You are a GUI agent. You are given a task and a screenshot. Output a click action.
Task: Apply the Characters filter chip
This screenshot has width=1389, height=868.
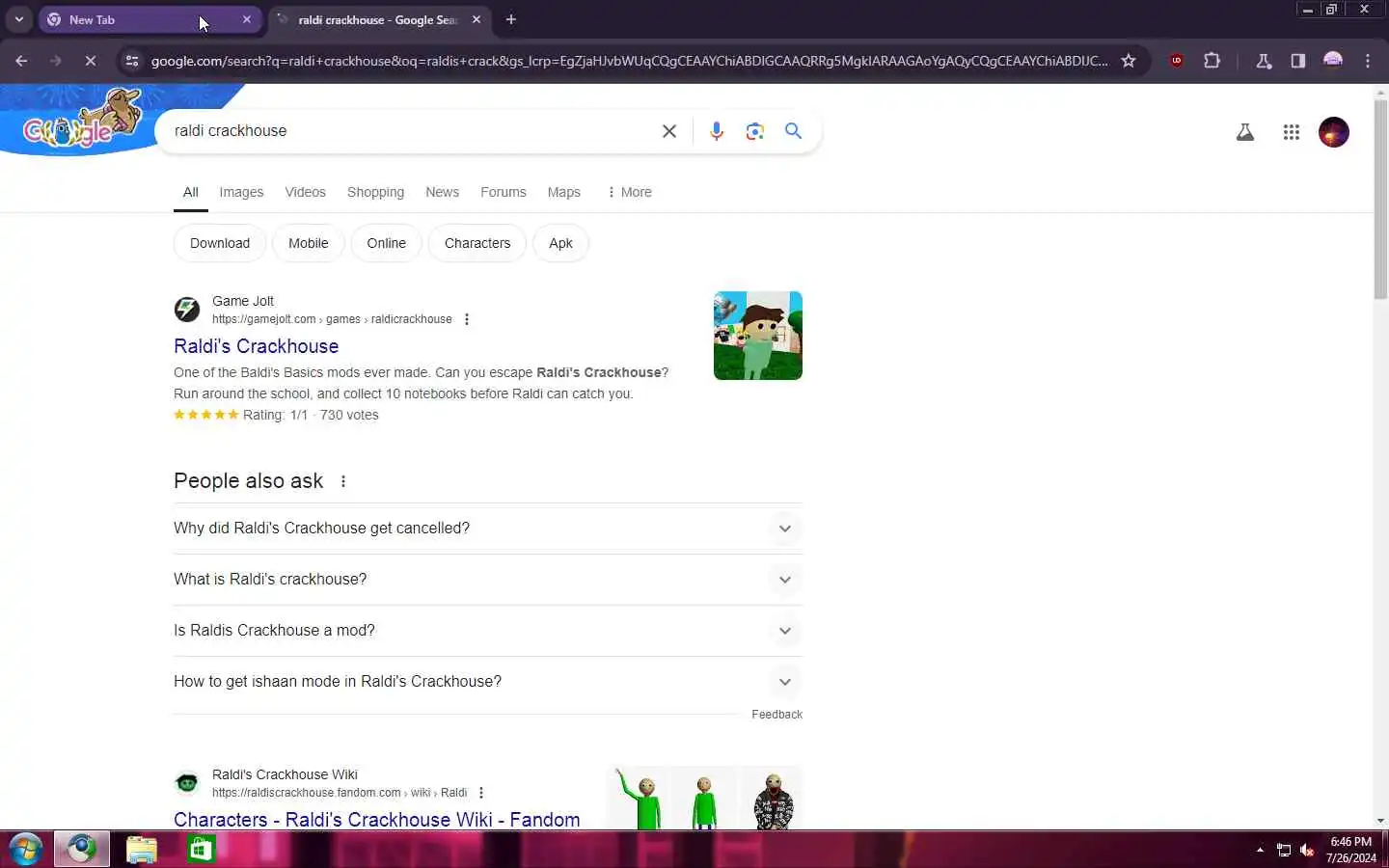477,243
